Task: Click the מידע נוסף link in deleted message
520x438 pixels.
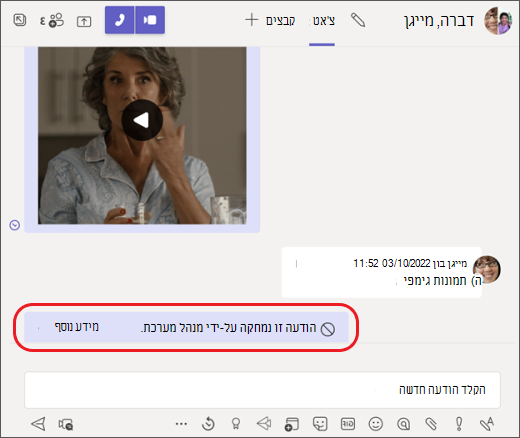Action: point(77,327)
